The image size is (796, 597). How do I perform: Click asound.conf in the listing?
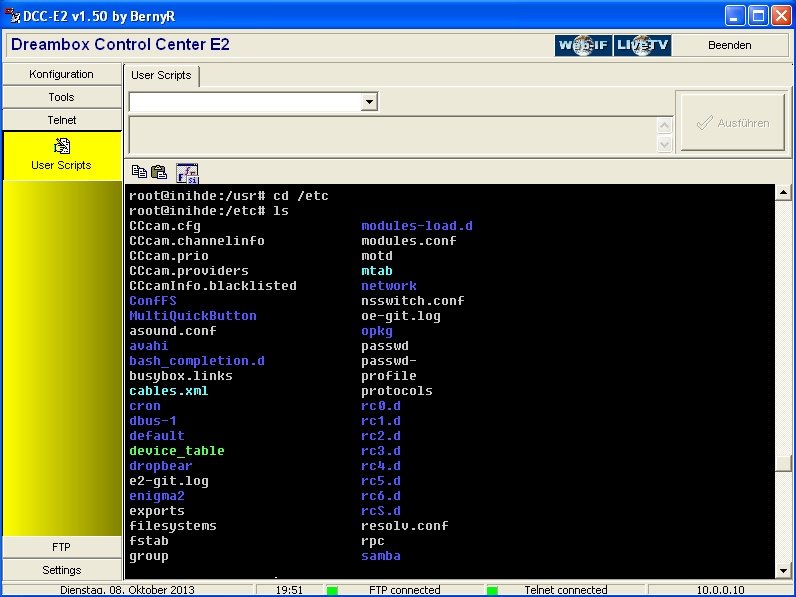[x=173, y=330]
